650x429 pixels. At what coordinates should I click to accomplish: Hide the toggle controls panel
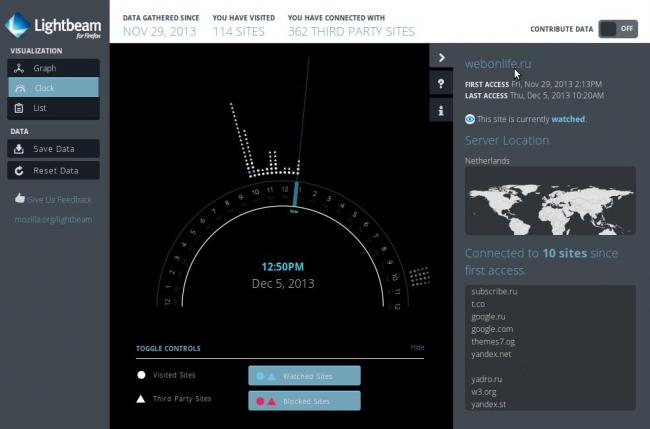pos(417,347)
